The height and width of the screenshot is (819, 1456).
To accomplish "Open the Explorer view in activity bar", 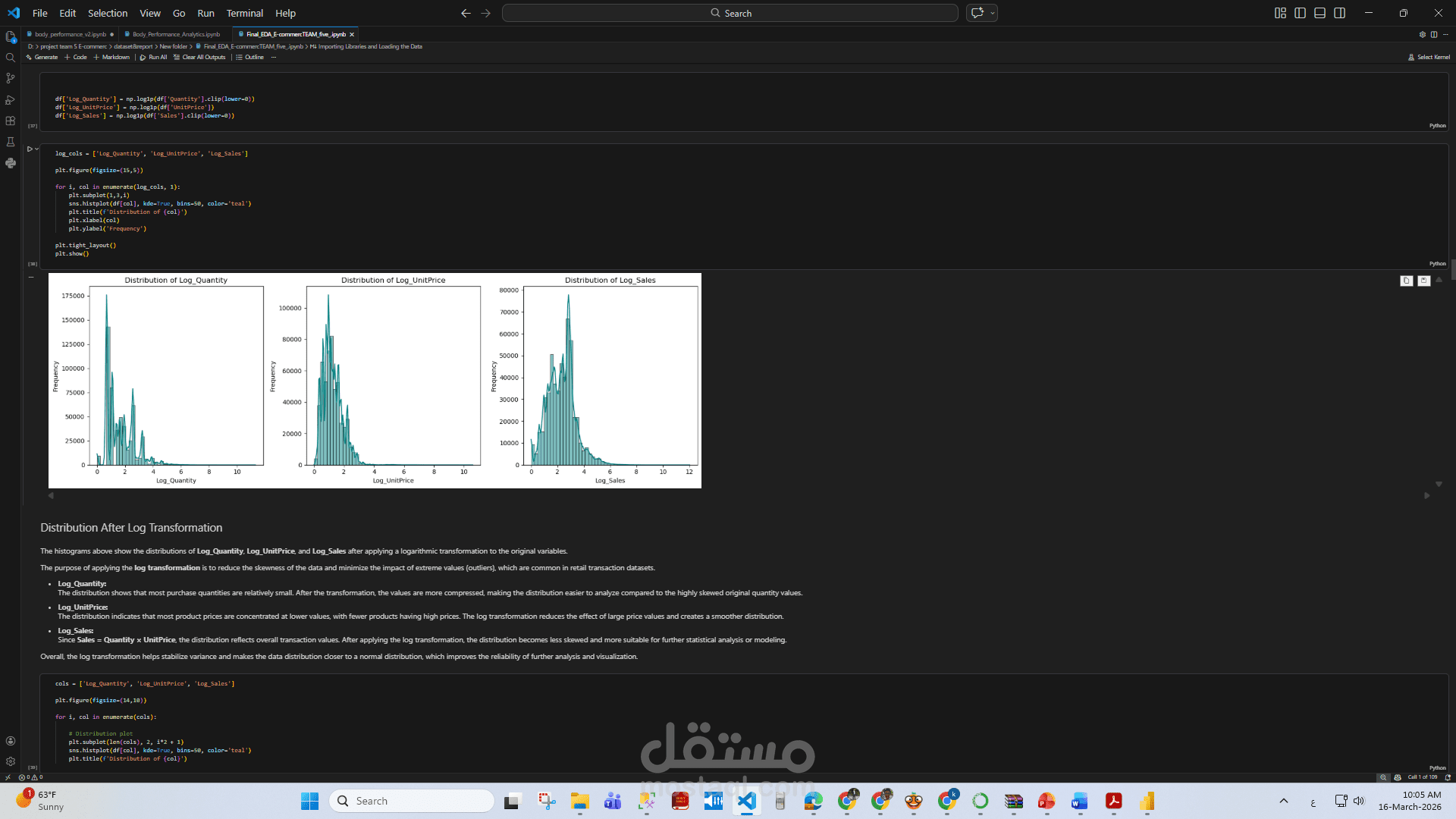I will point(11,36).
